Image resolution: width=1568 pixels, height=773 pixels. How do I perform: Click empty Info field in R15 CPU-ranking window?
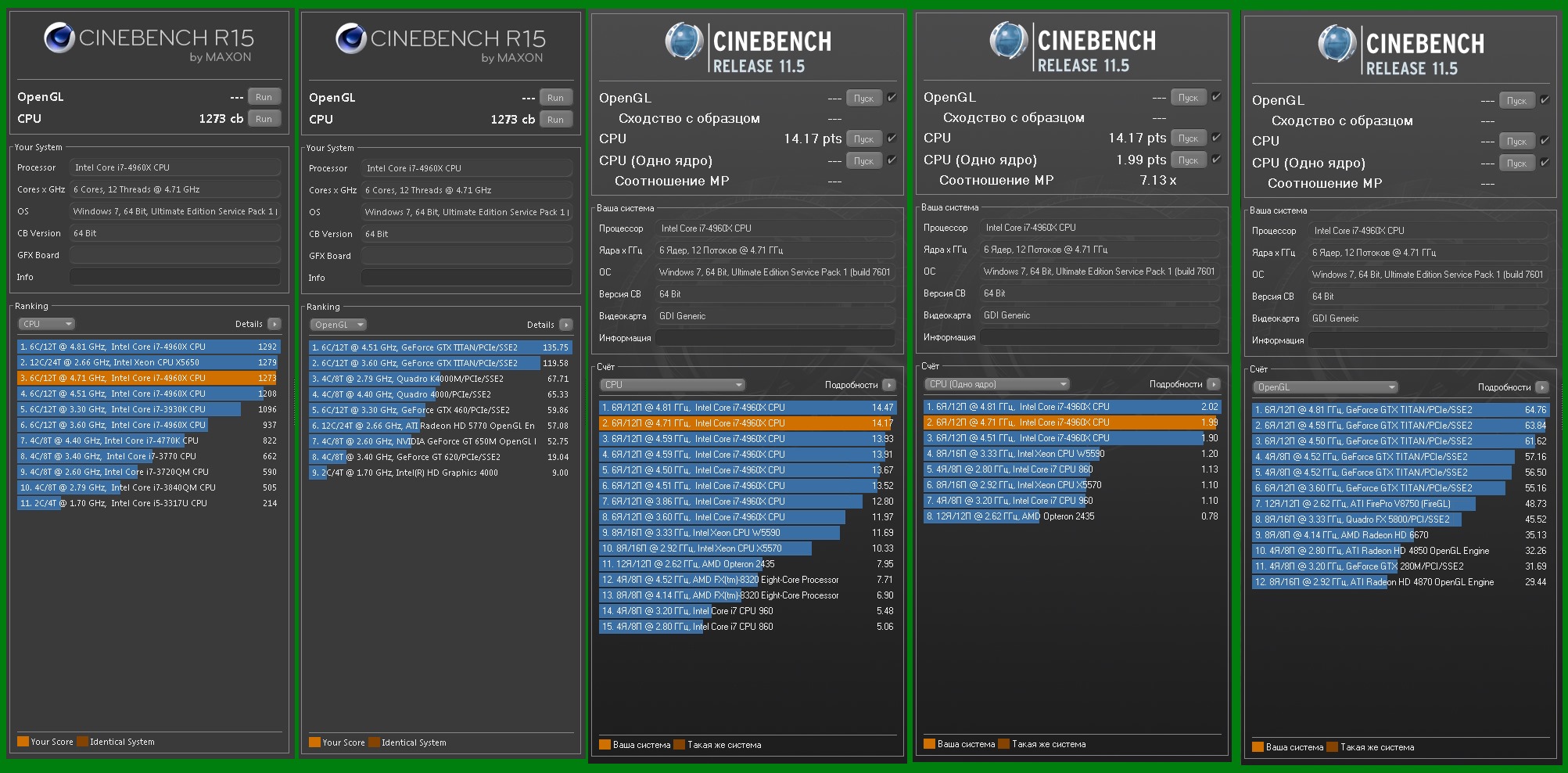click(175, 277)
